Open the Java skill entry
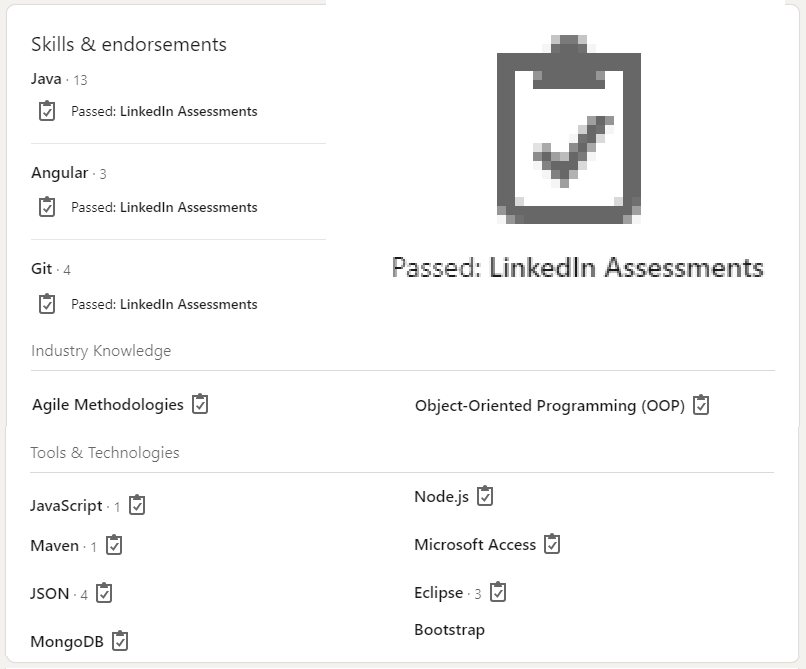The image size is (806, 669). point(46,79)
